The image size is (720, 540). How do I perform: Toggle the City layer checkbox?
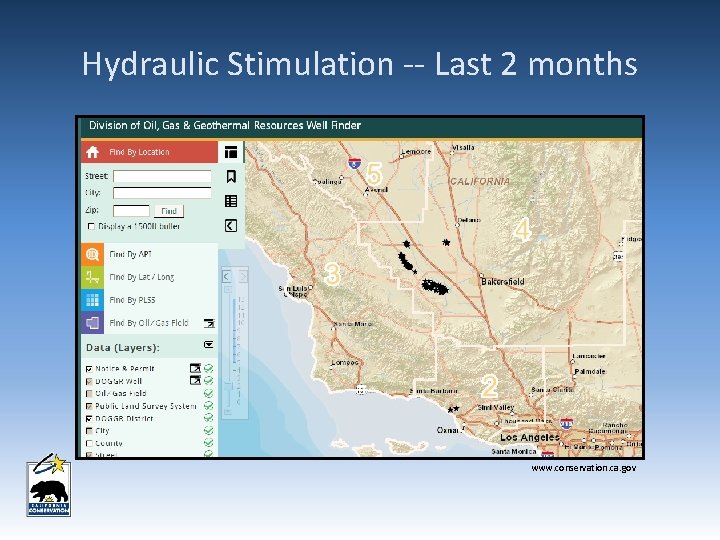click(x=90, y=431)
